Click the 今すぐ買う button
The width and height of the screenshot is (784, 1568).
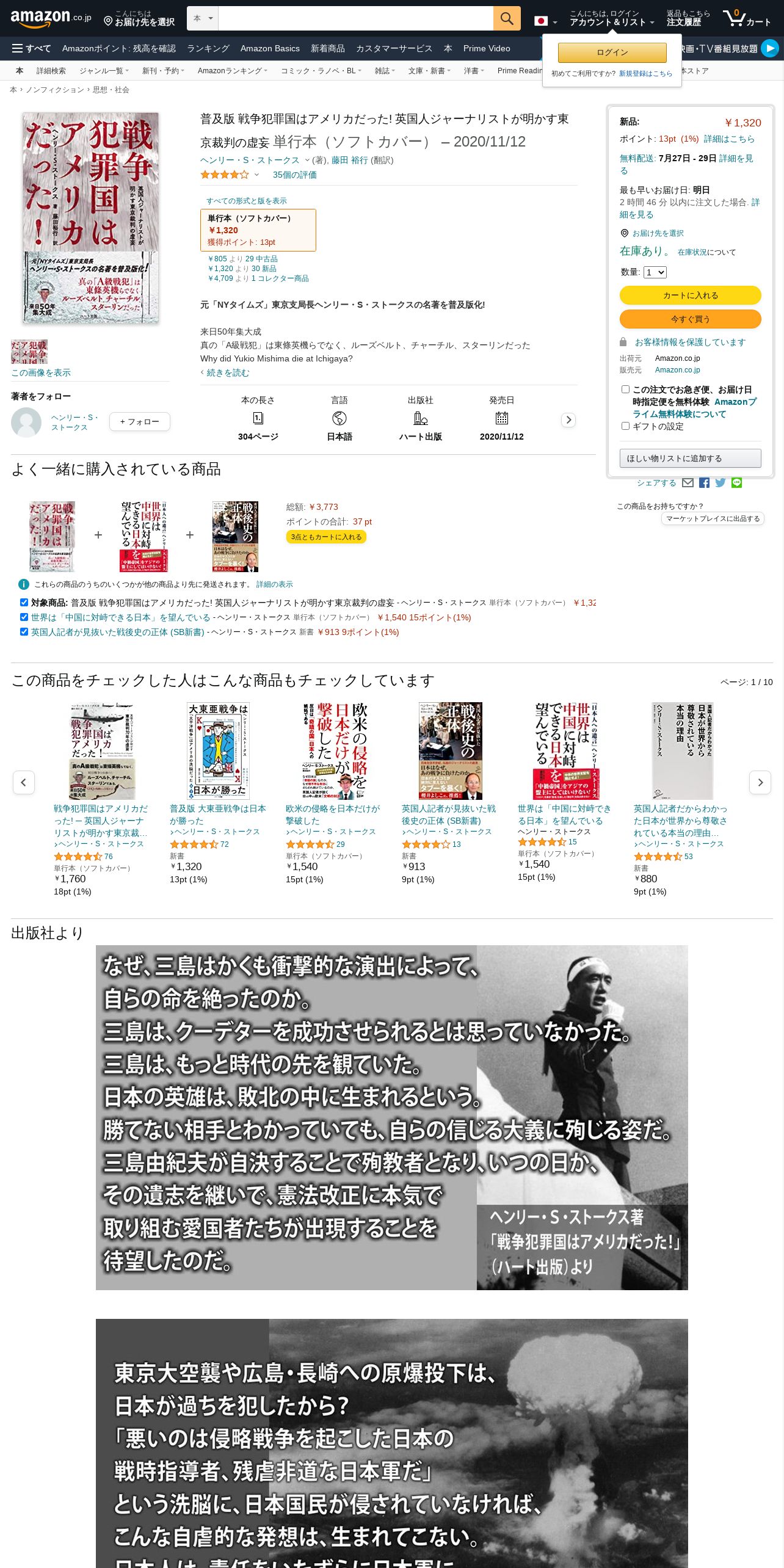coord(691,319)
